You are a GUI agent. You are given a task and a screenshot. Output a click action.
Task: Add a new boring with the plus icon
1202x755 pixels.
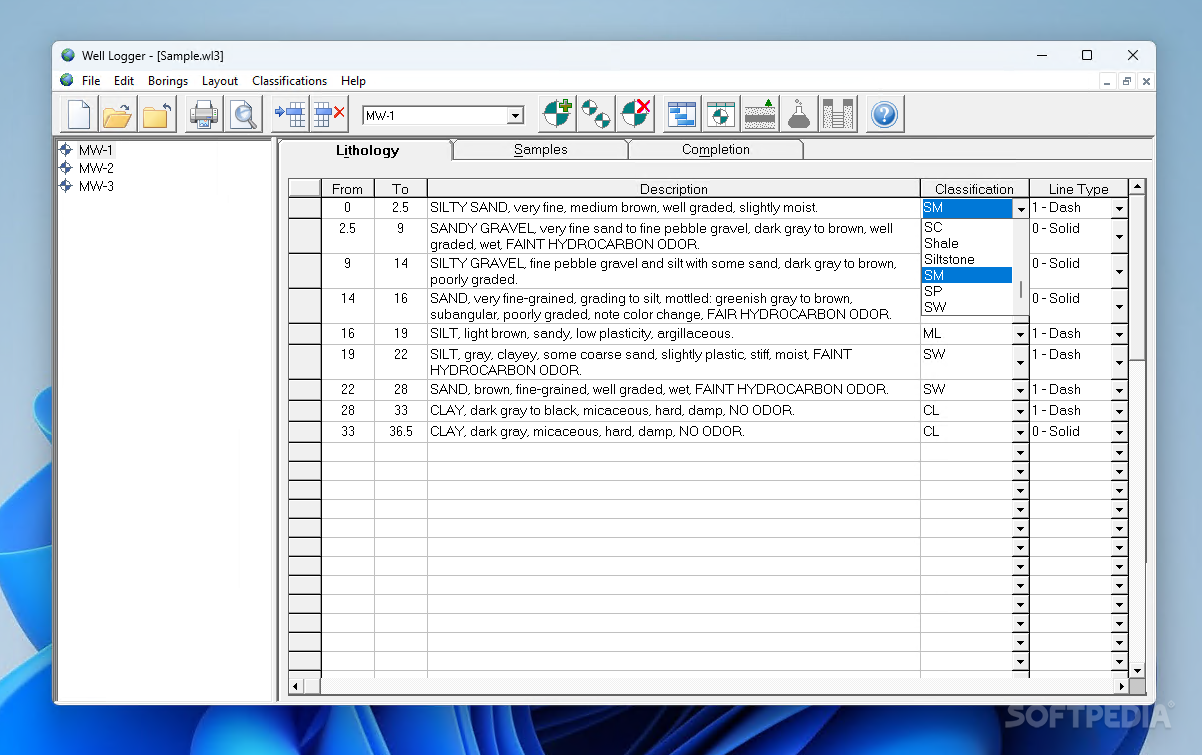click(x=557, y=114)
